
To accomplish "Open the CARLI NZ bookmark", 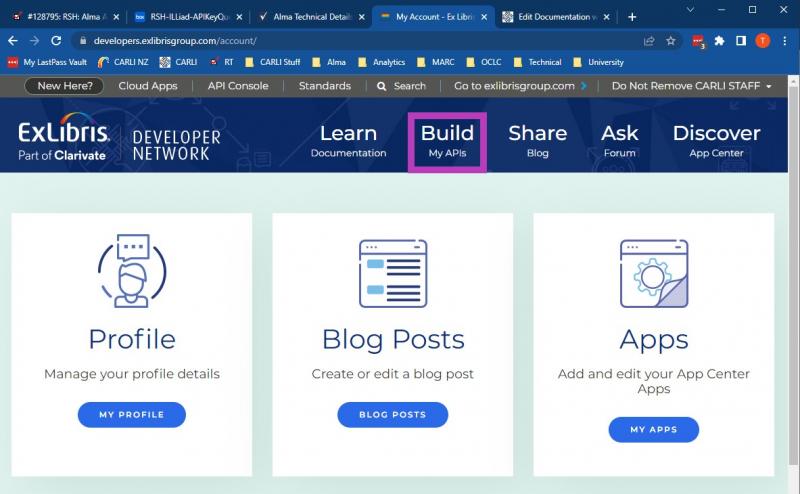I will [x=123, y=62].
